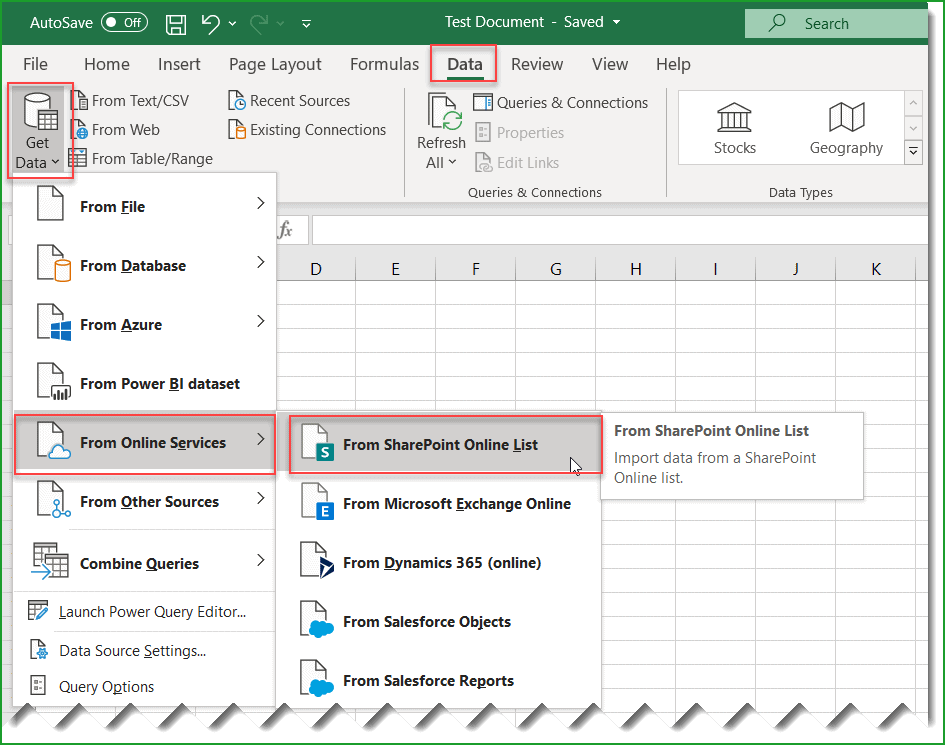Open Query Options
Screen dimensions: 945x745
point(145,686)
